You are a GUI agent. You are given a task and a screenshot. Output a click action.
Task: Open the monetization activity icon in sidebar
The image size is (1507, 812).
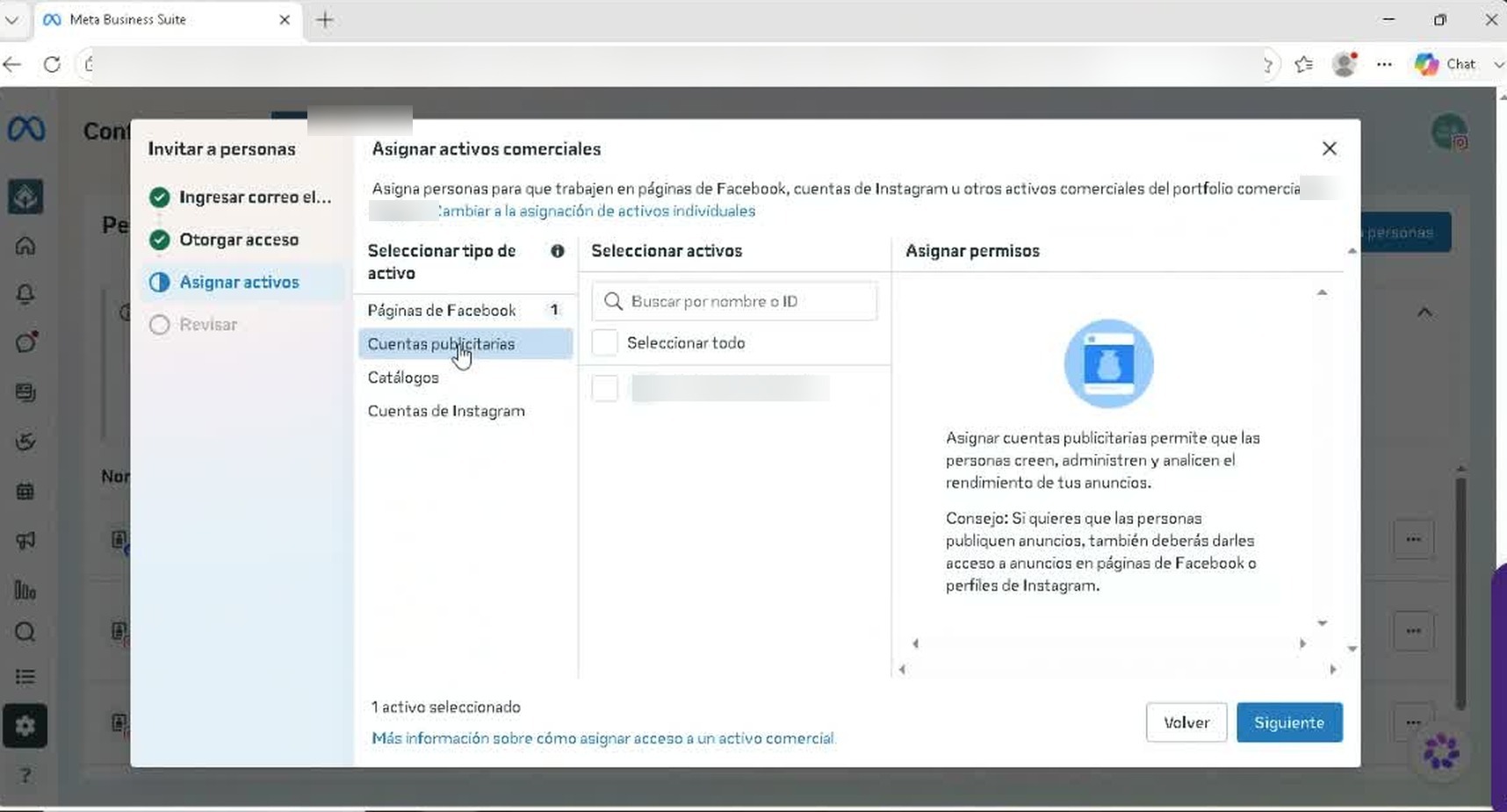pos(25,442)
